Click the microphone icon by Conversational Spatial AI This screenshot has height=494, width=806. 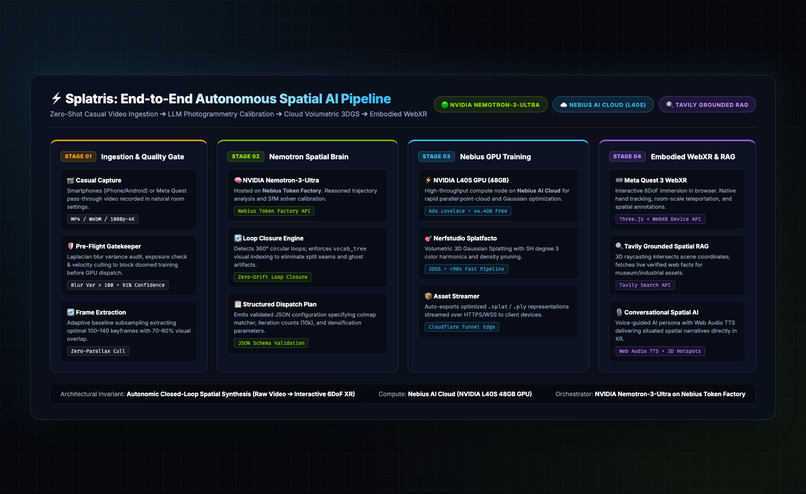coord(619,312)
